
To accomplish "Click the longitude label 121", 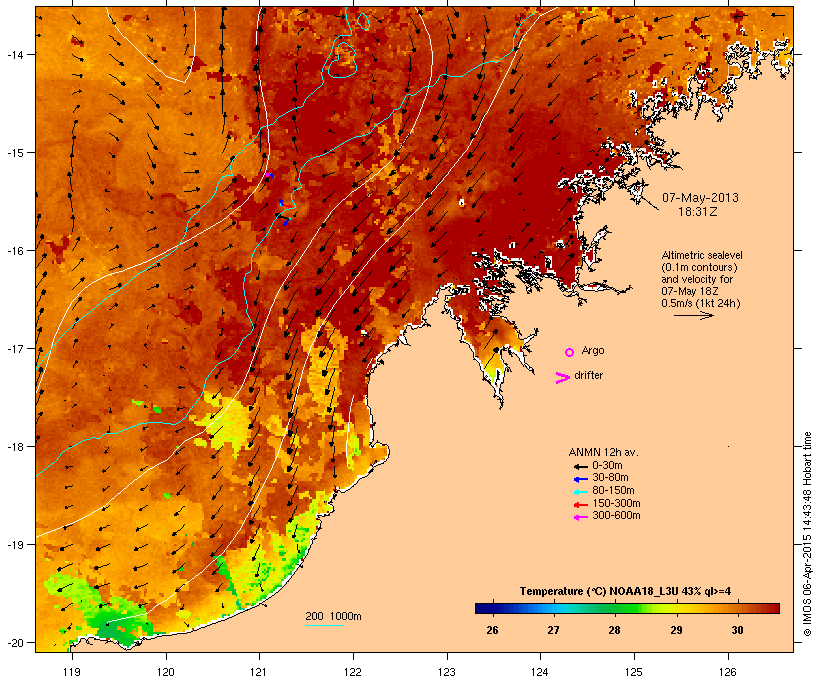I will (259, 672).
